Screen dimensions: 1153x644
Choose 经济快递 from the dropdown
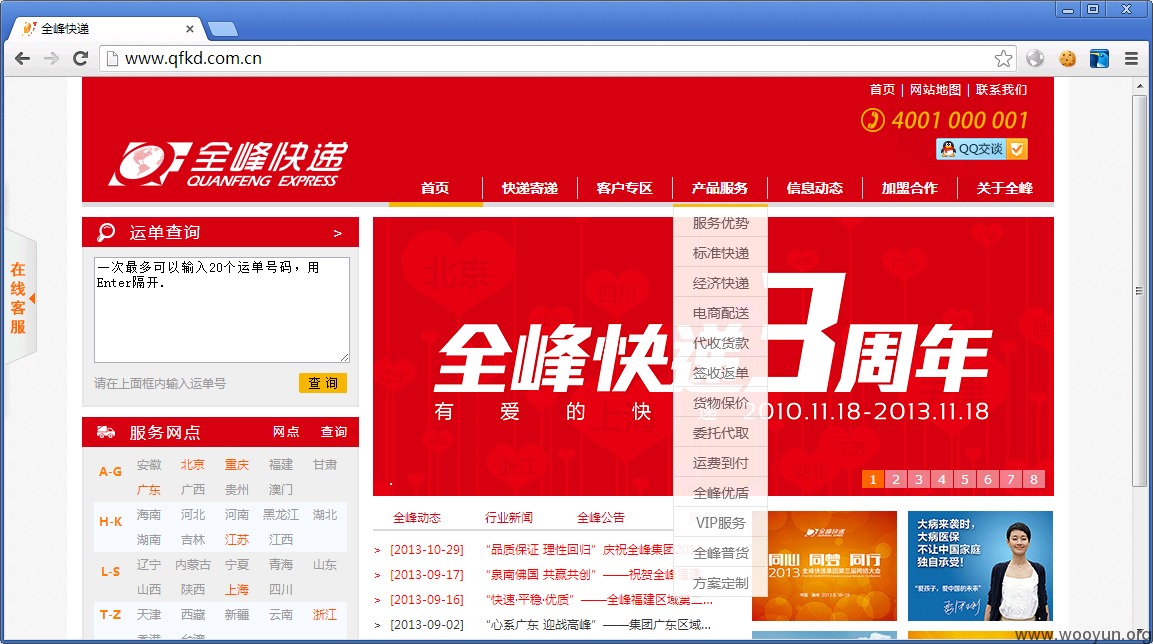tap(721, 283)
